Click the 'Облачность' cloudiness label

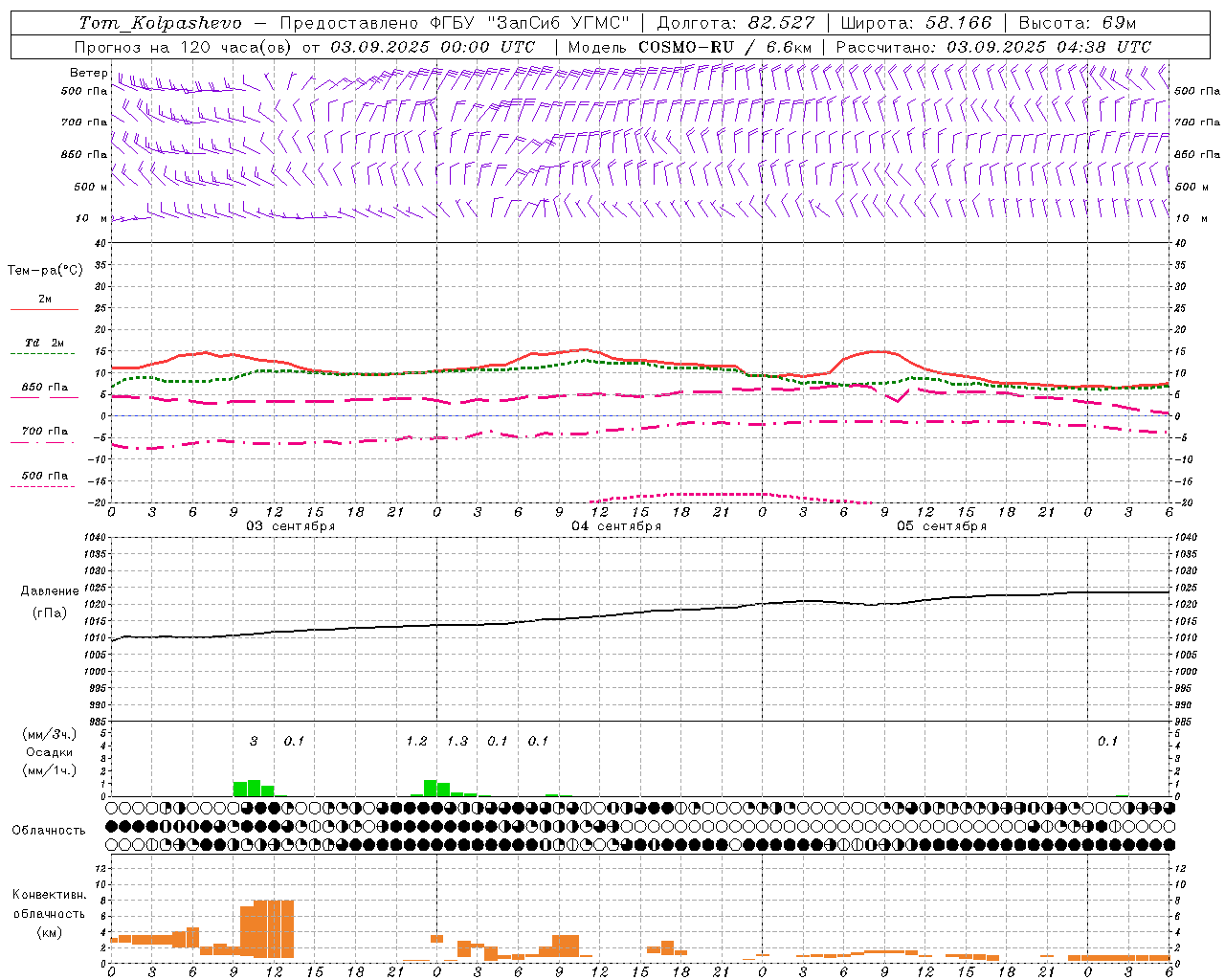tap(49, 831)
